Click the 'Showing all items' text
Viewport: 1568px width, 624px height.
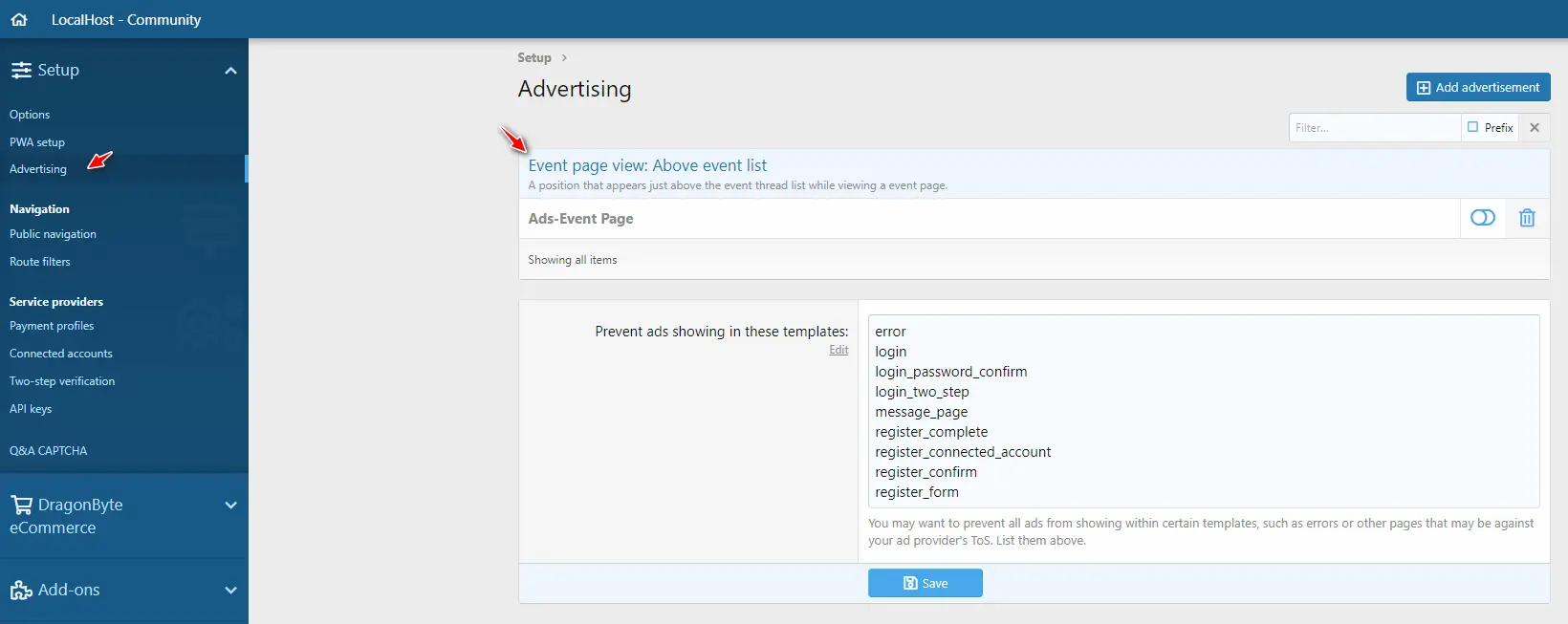point(573,260)
